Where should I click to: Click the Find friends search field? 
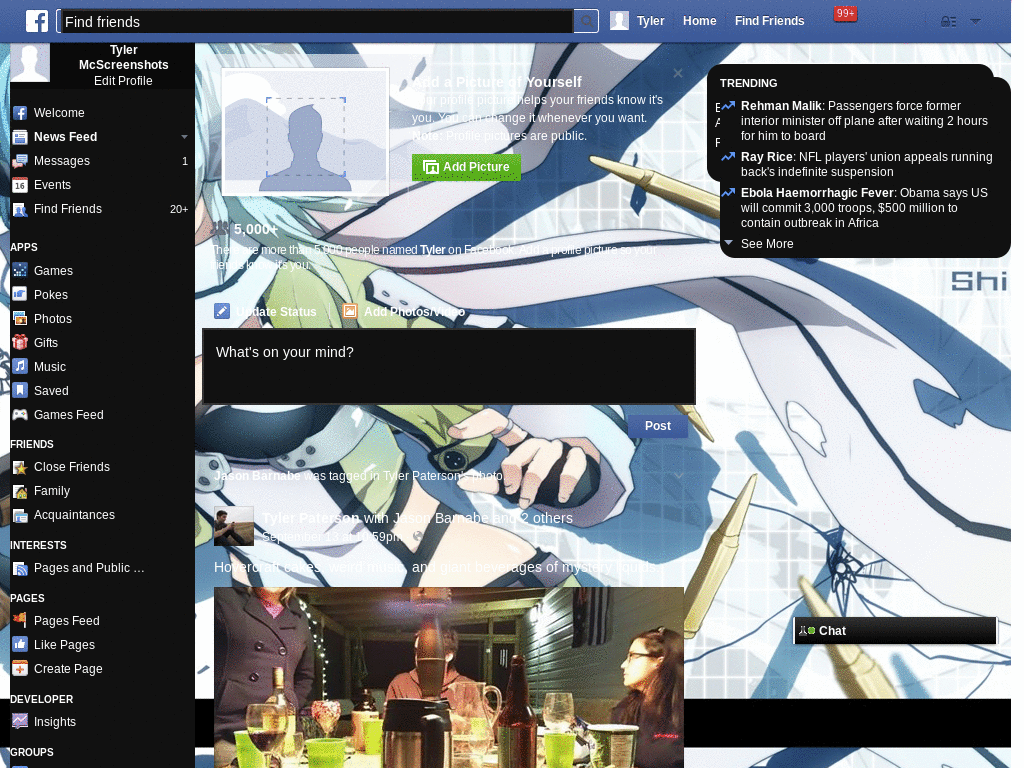click(315, 22)
